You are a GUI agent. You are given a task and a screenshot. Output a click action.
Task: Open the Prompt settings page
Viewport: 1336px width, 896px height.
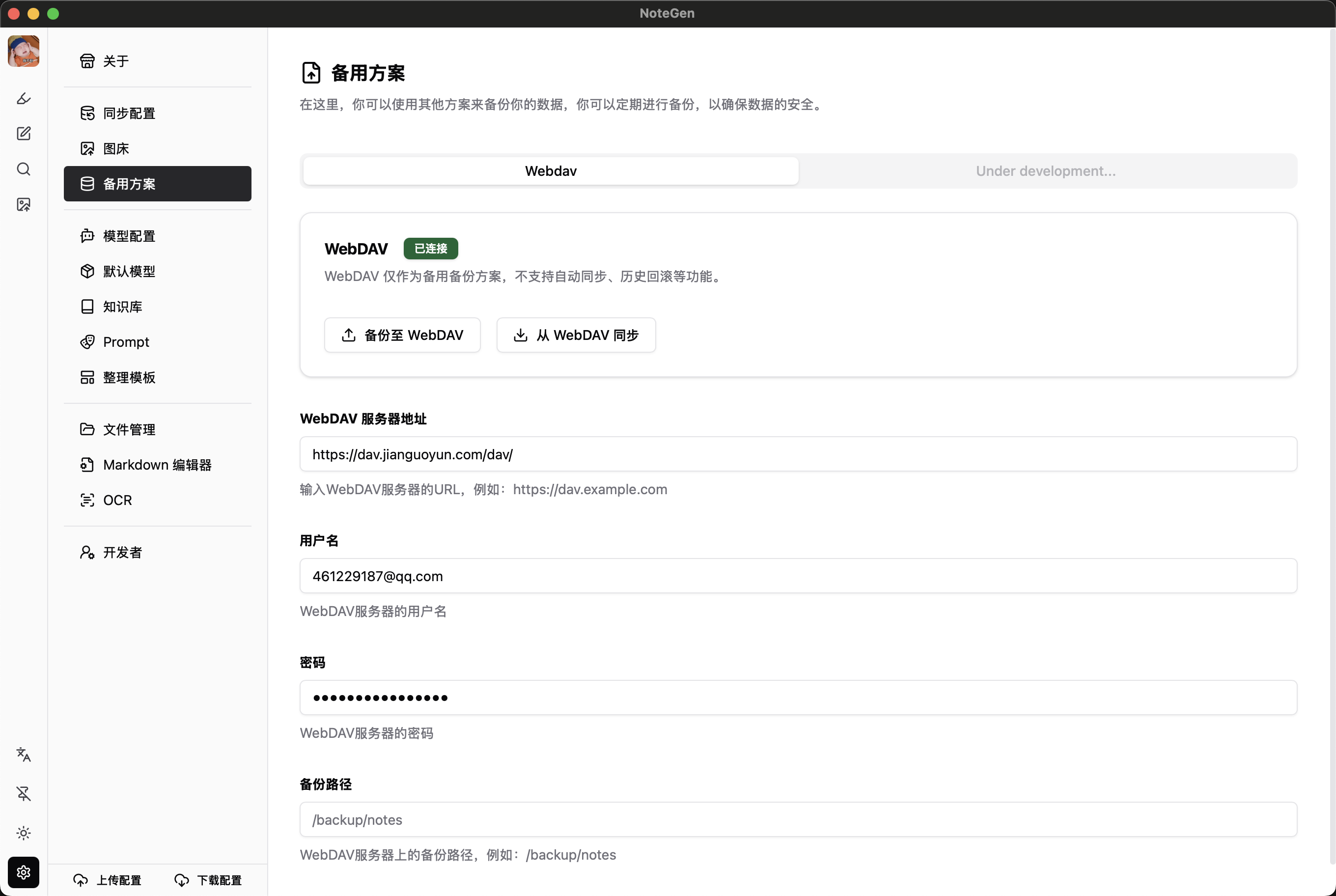tap(157, 342)
